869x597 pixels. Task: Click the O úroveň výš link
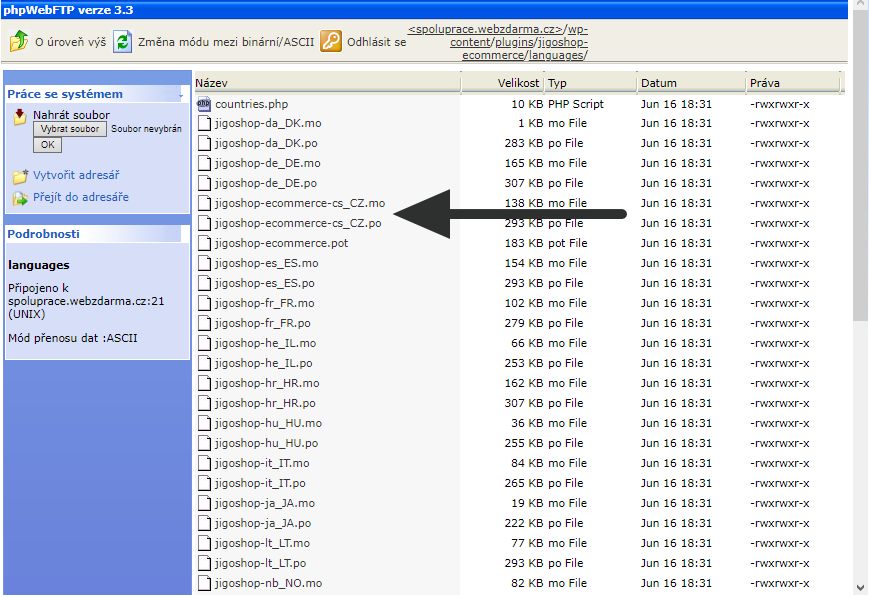pyautogui.click(x=70, y=42)
